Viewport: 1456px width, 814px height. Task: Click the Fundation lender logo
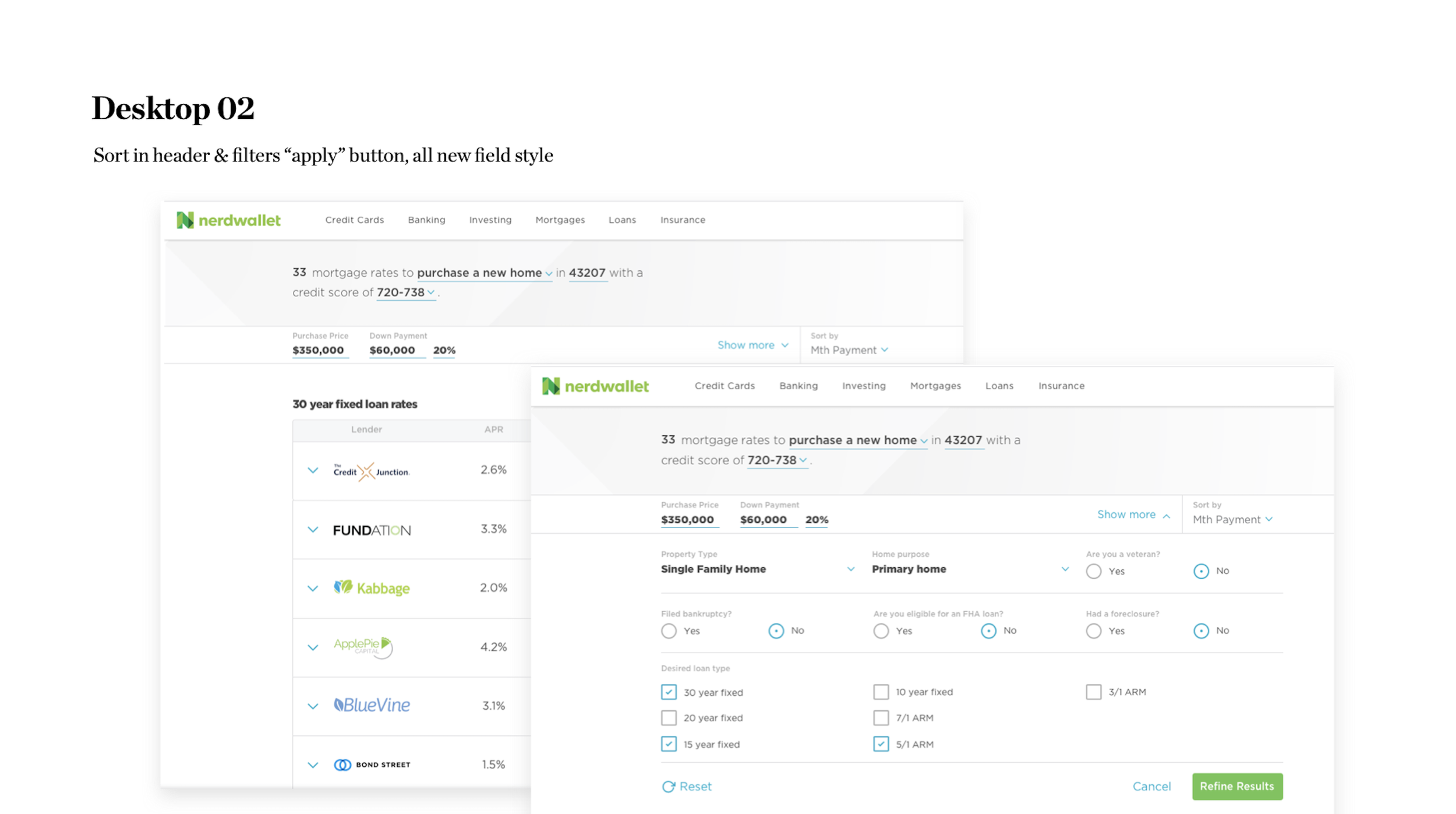[372, 530]
